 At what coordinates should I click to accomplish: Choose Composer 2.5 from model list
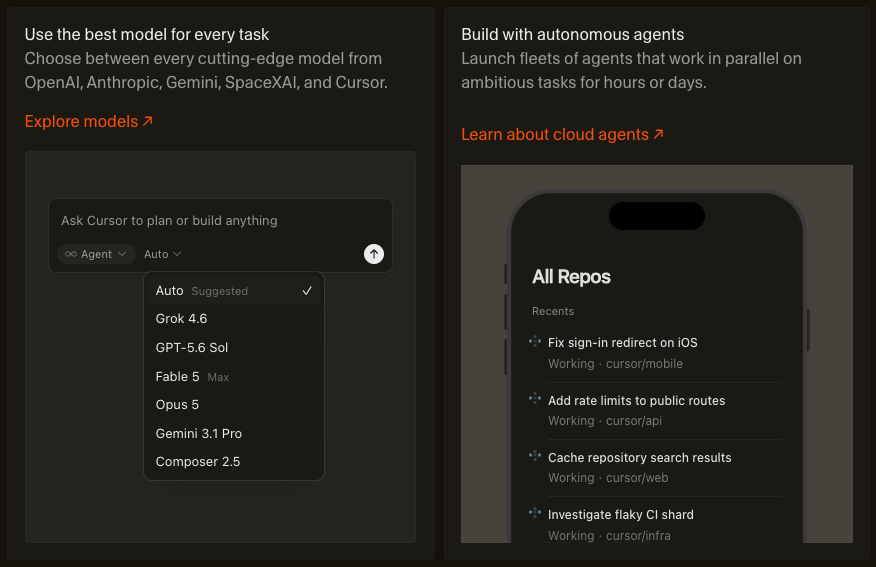click(234, 462)
